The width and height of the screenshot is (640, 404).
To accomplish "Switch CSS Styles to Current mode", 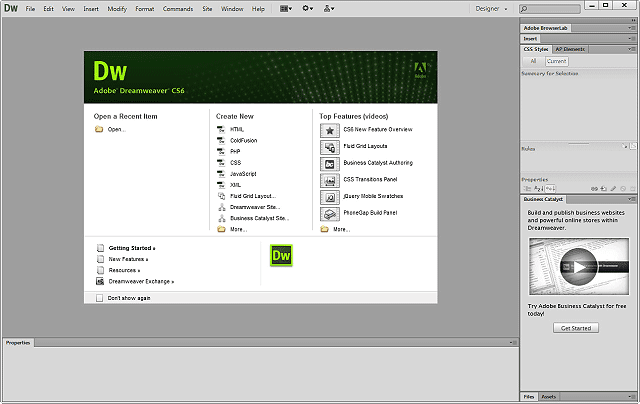I will pos(557,61).
